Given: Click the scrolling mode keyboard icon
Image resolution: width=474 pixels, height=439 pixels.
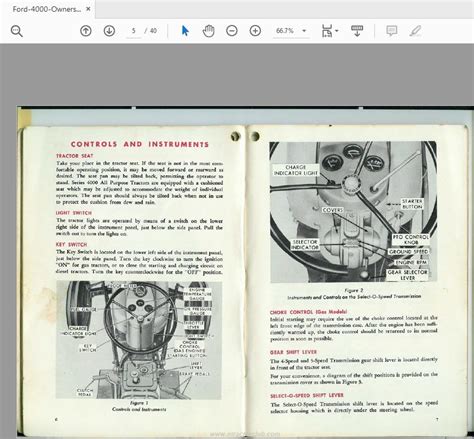Looking at the screenshot, I should click(x=357, y=31).
